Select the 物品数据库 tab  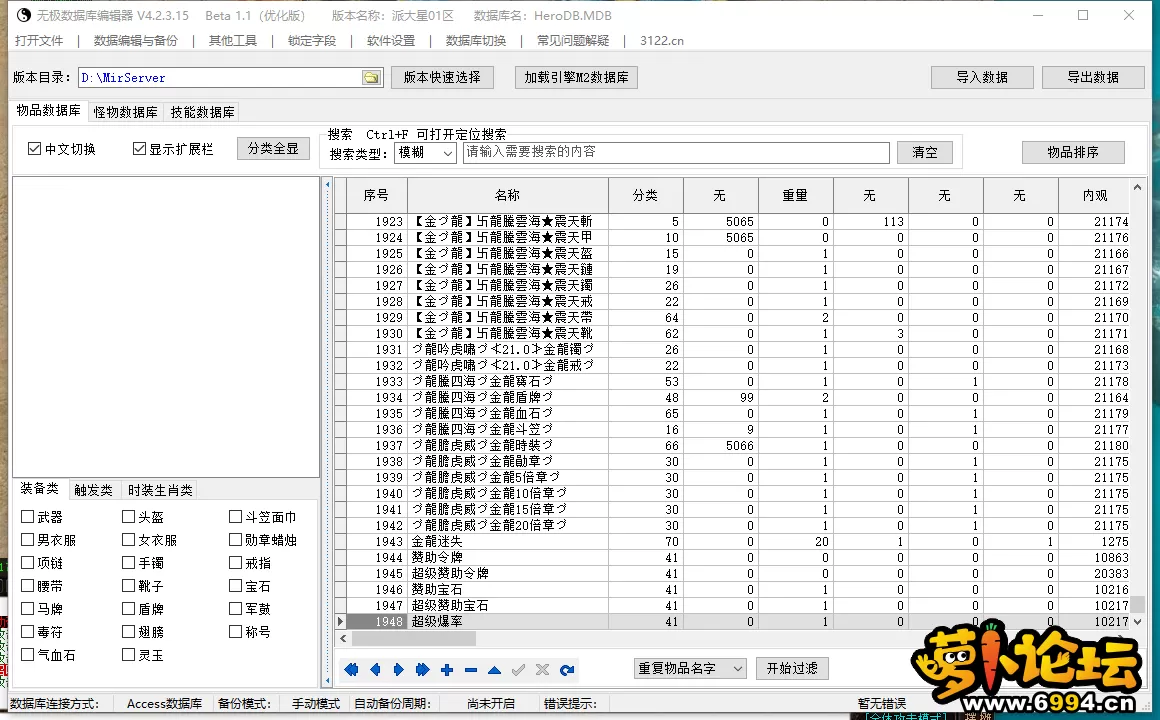(x=48, y=110)
